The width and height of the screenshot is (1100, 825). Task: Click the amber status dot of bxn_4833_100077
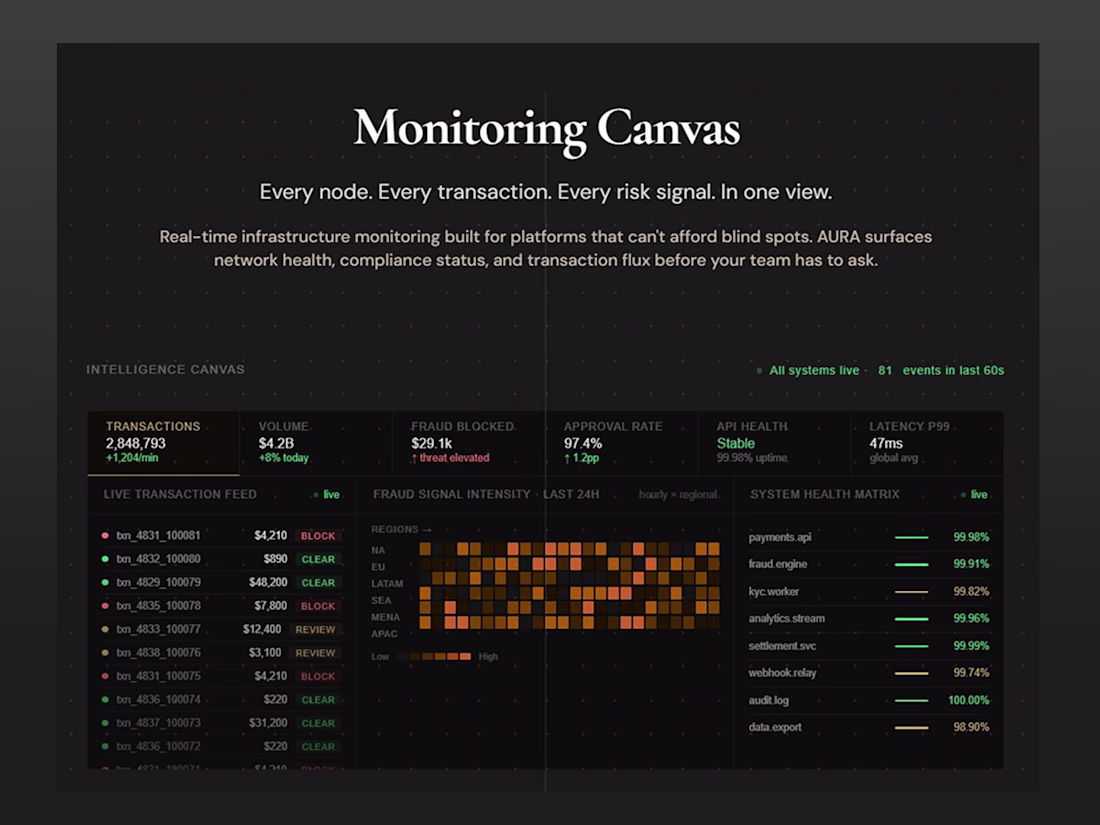(x=105, y=629)
